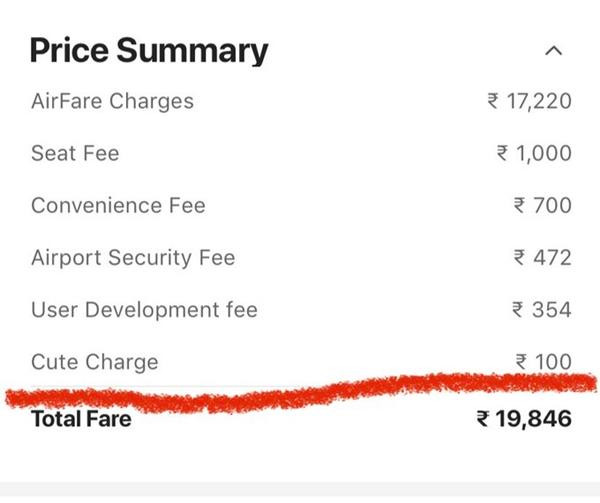Click the red underline scribble
The height and width of the screenshot is (503, 600).
pos(300,393)
